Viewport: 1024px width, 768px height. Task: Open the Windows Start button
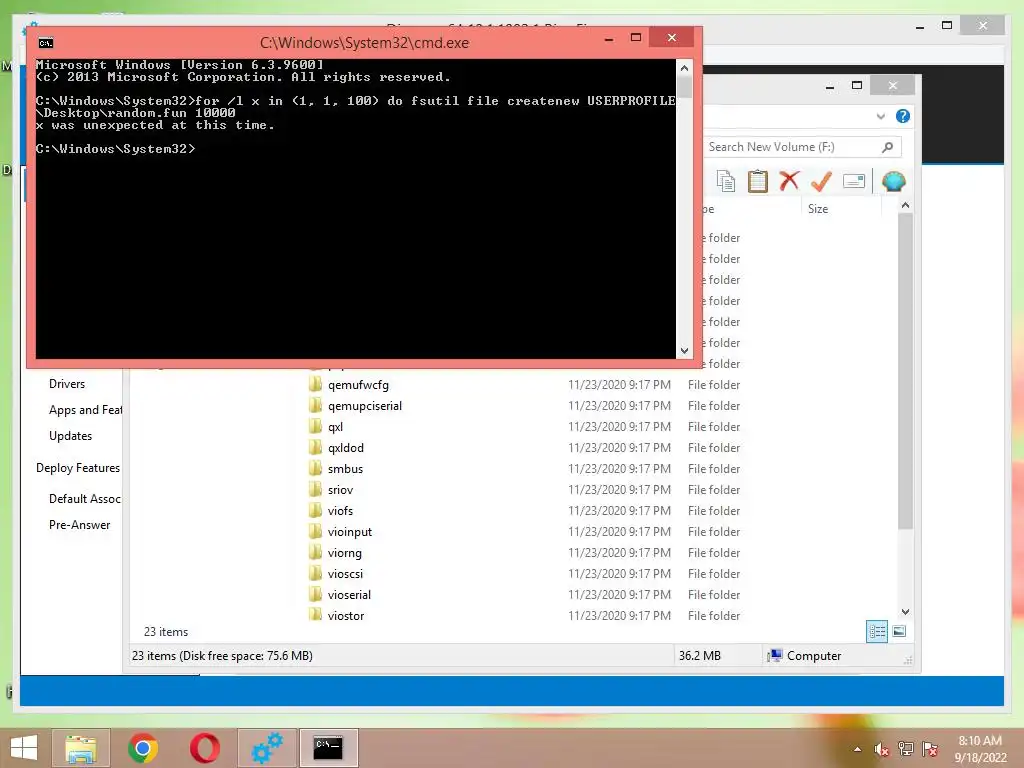pyautogui.click(x=24, y=748)
